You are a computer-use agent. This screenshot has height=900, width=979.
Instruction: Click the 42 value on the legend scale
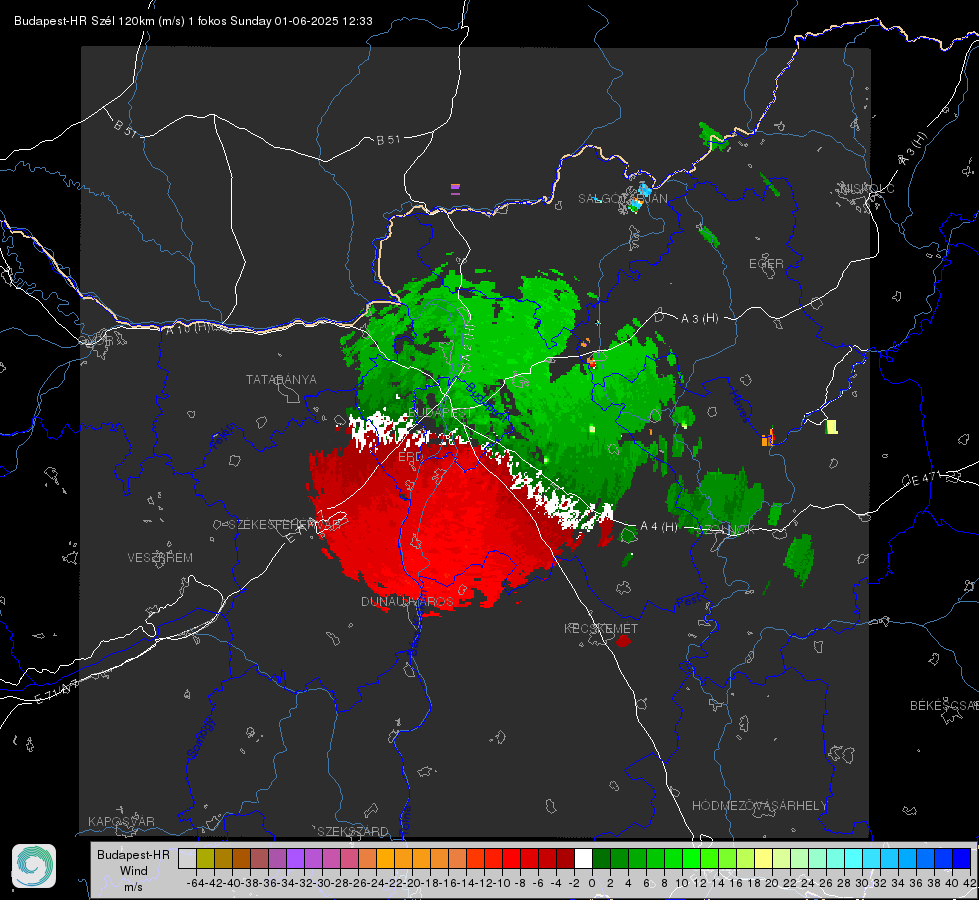click(970, 883)
